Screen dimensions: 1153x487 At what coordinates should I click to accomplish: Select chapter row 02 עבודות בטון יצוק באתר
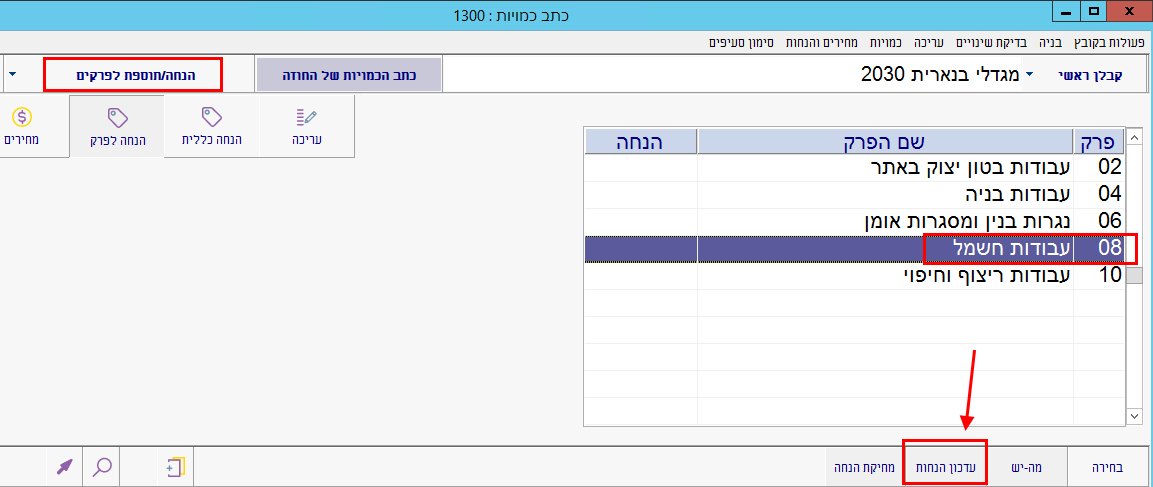[854, 167]
